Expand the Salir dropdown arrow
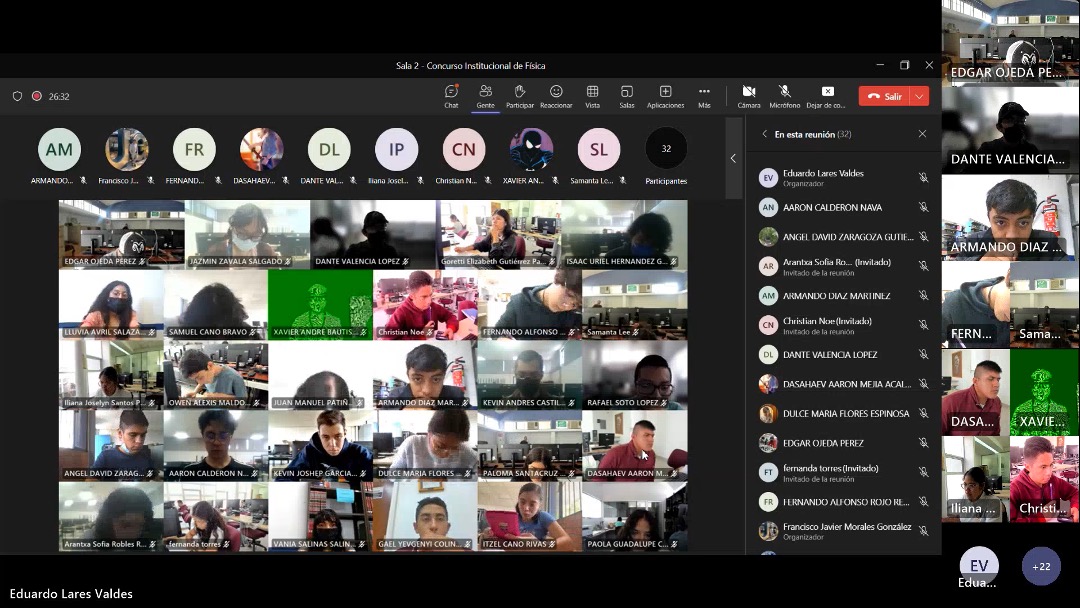This screenshot has width=1080, height=608. point(919,97)
